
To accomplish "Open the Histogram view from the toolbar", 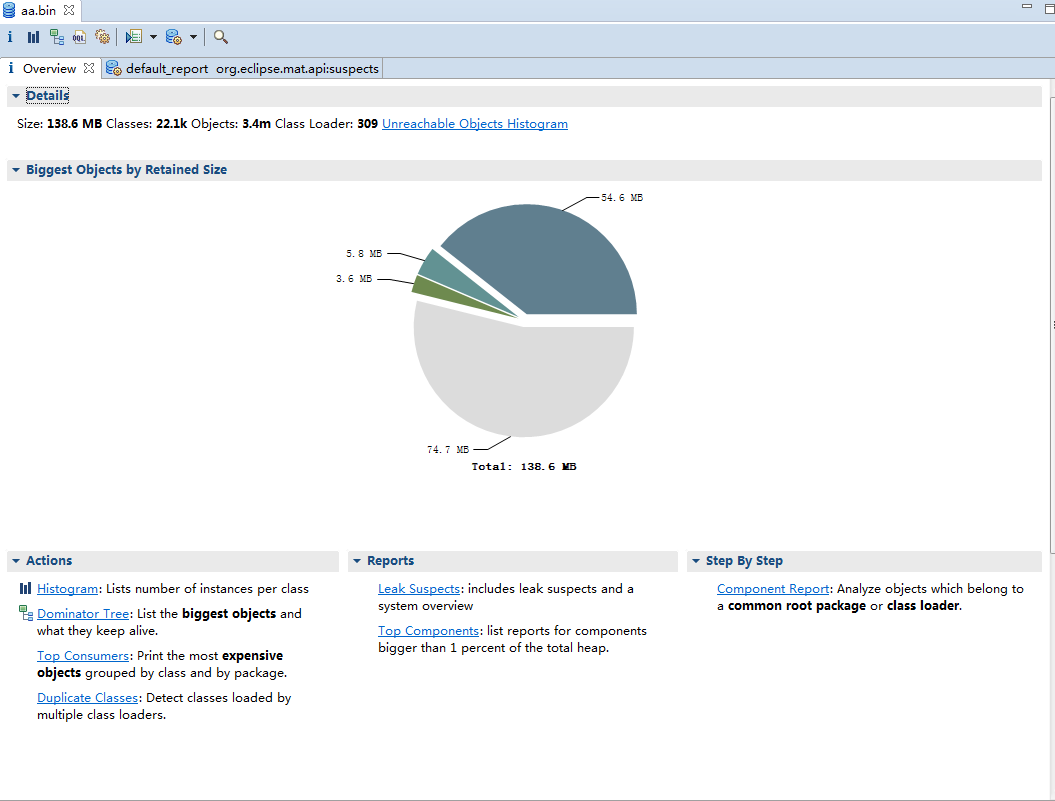I will [x=33, y=37].
